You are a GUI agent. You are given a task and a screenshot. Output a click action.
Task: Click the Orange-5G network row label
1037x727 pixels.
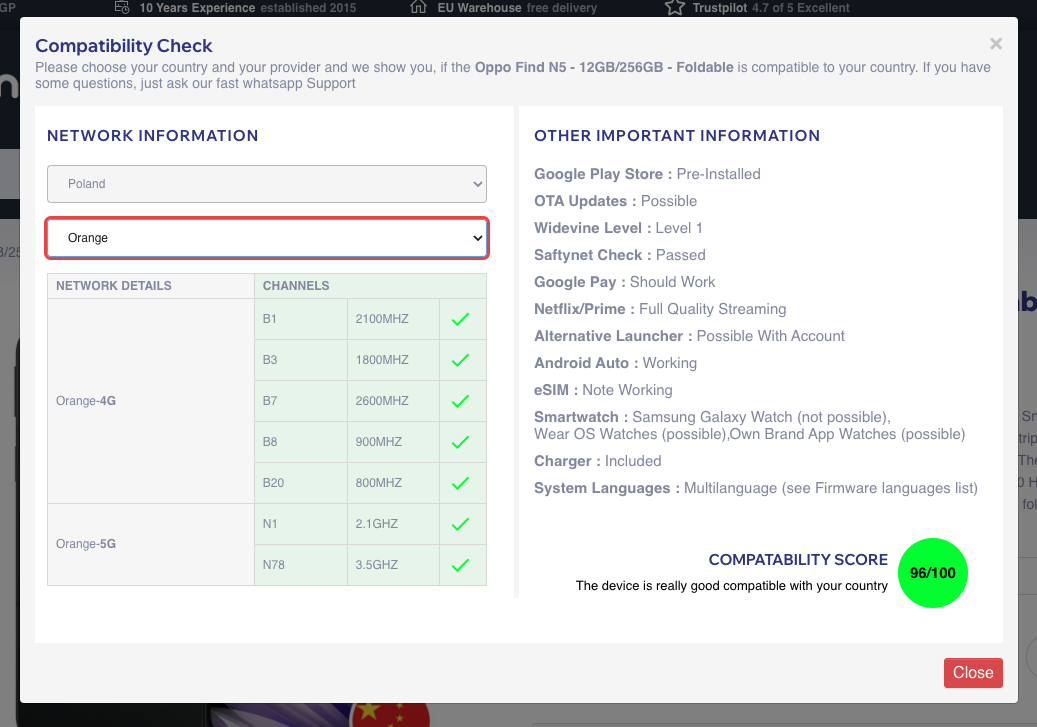click(x=86, y=544)
